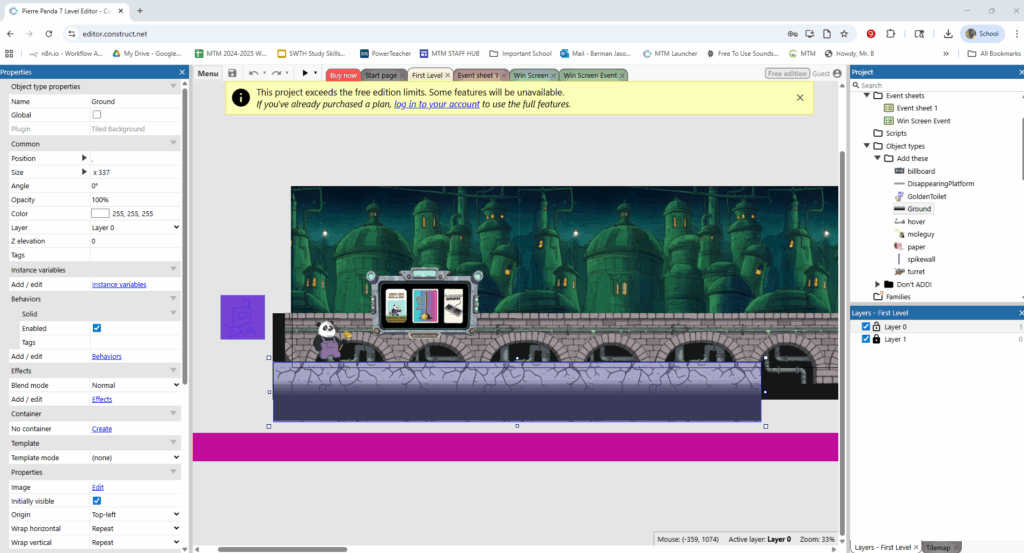Select the turret object type
The height and width of the screenshot is (553, 1024).
918,271
